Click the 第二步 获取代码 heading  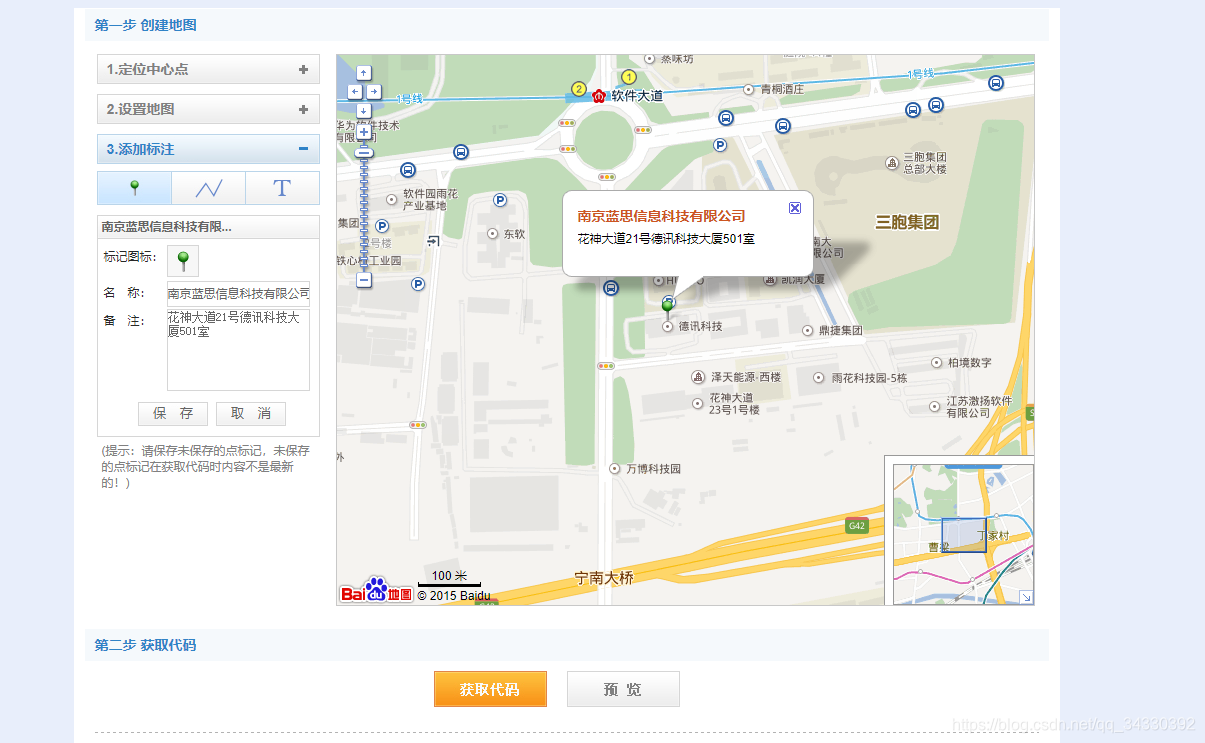146,645
